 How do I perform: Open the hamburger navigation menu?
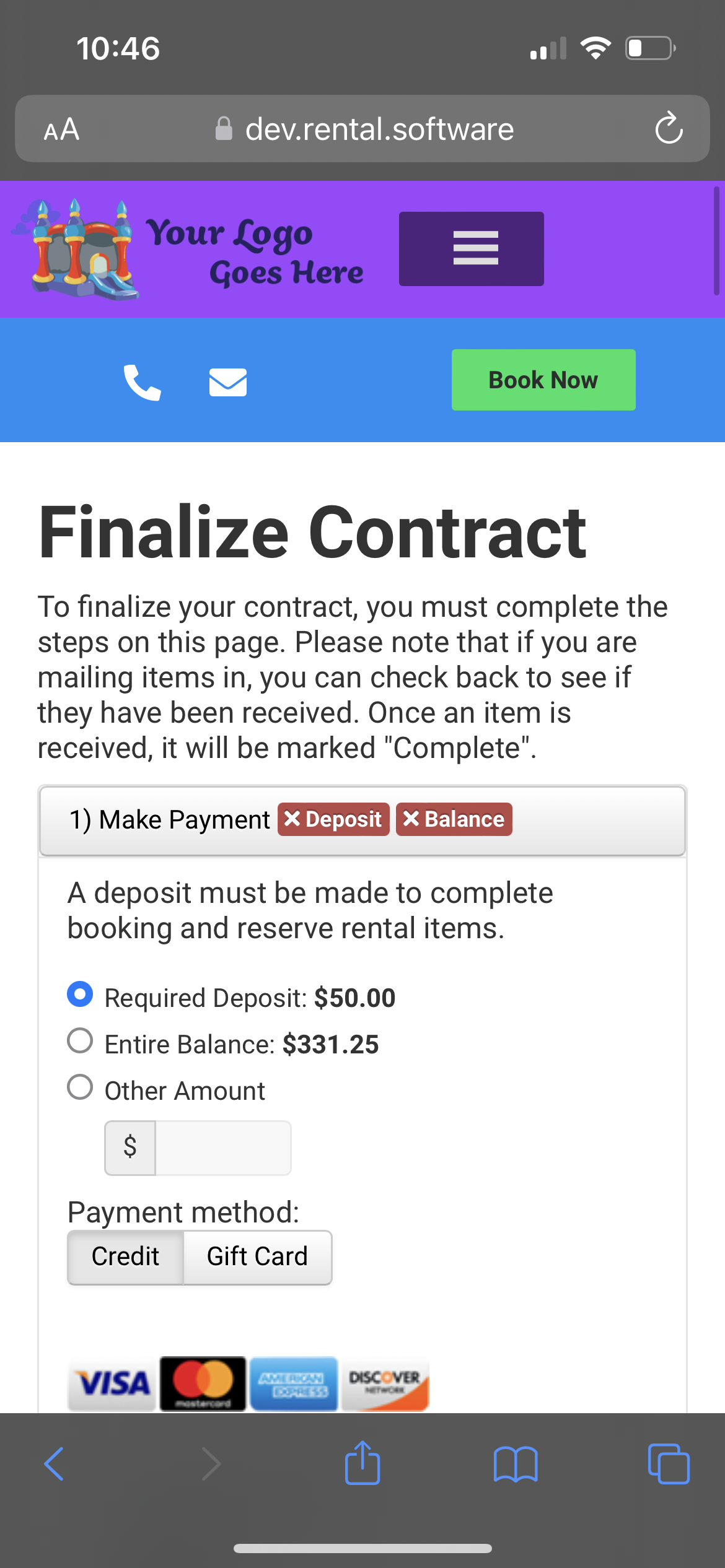point(471,249)
